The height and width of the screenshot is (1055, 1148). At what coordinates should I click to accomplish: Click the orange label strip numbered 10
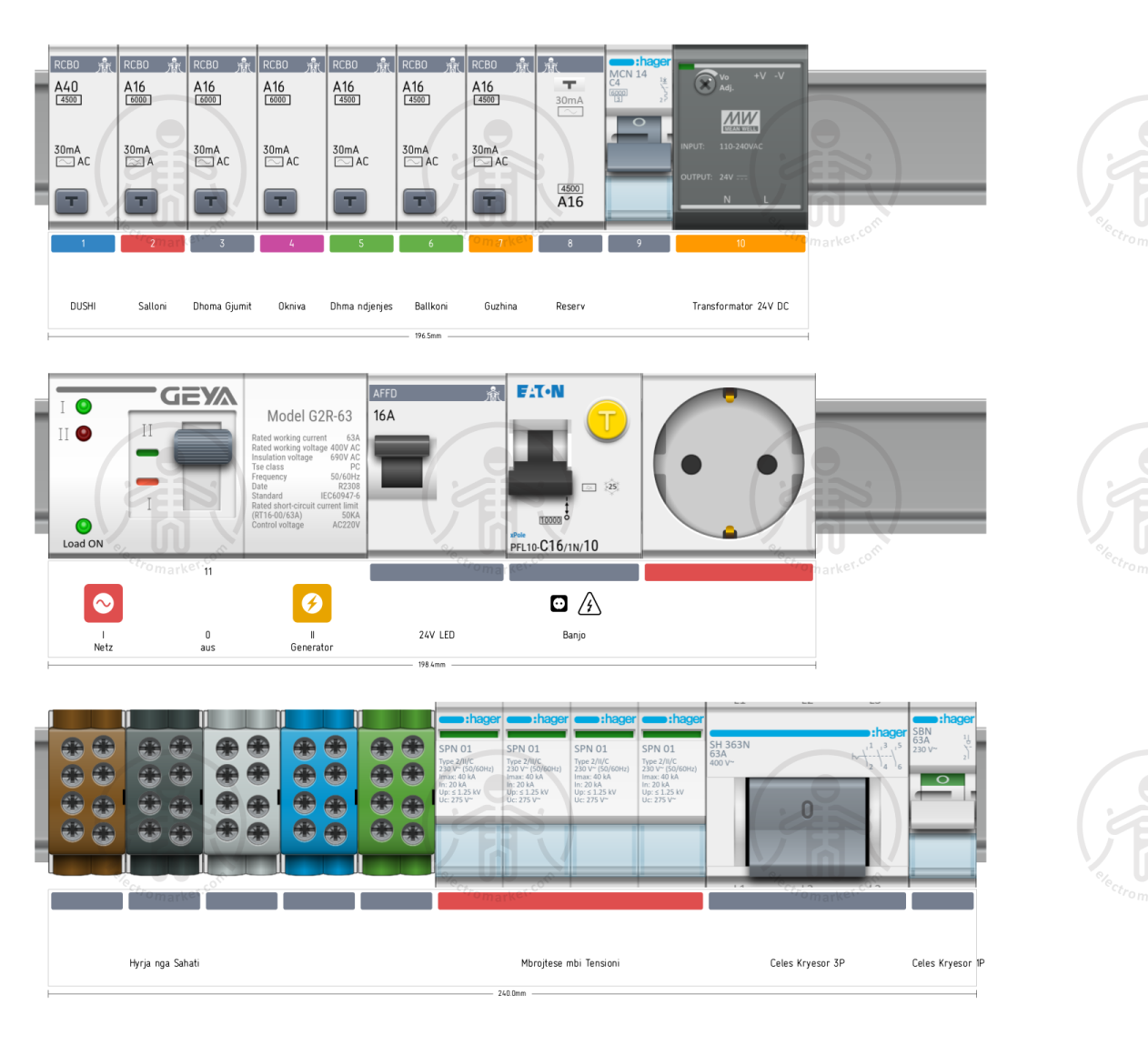tap(740, 244)
